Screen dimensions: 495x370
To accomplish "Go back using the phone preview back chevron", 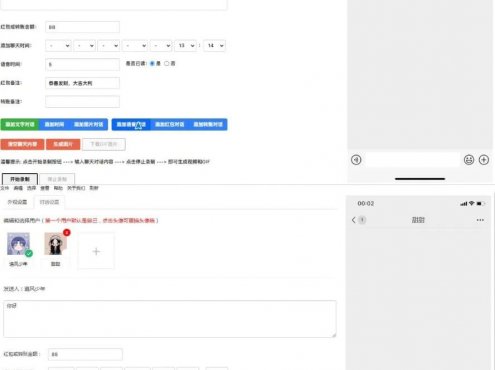I will point(354,220).
